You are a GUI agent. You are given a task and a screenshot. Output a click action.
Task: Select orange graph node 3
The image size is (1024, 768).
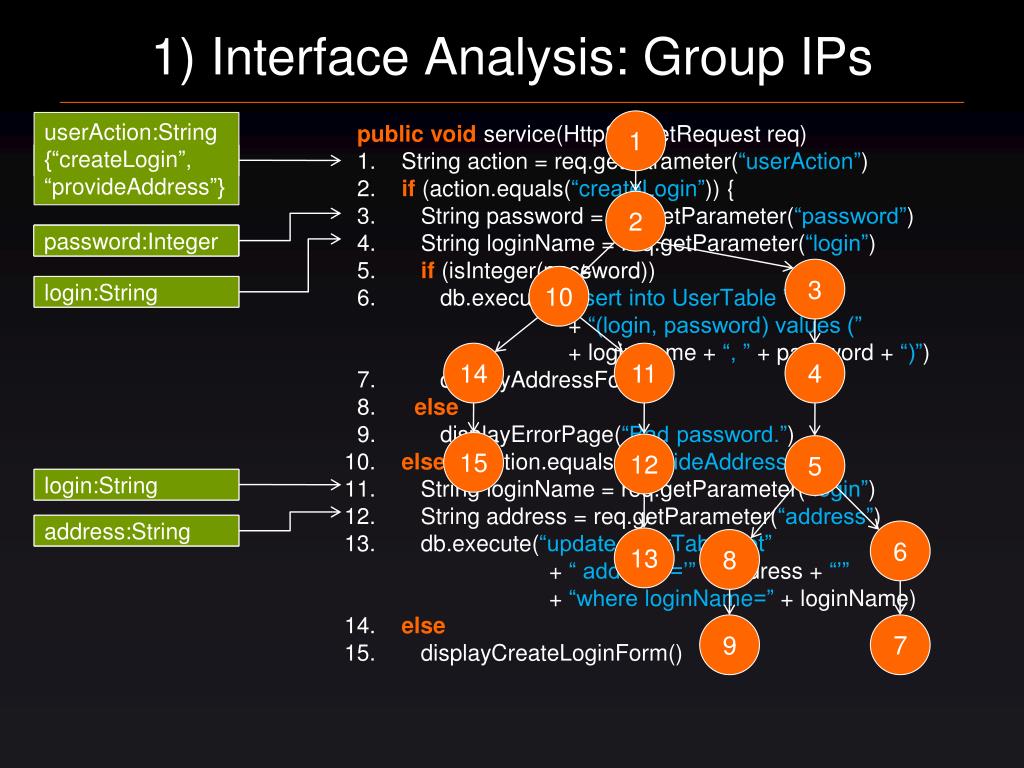tap(814, 289)
